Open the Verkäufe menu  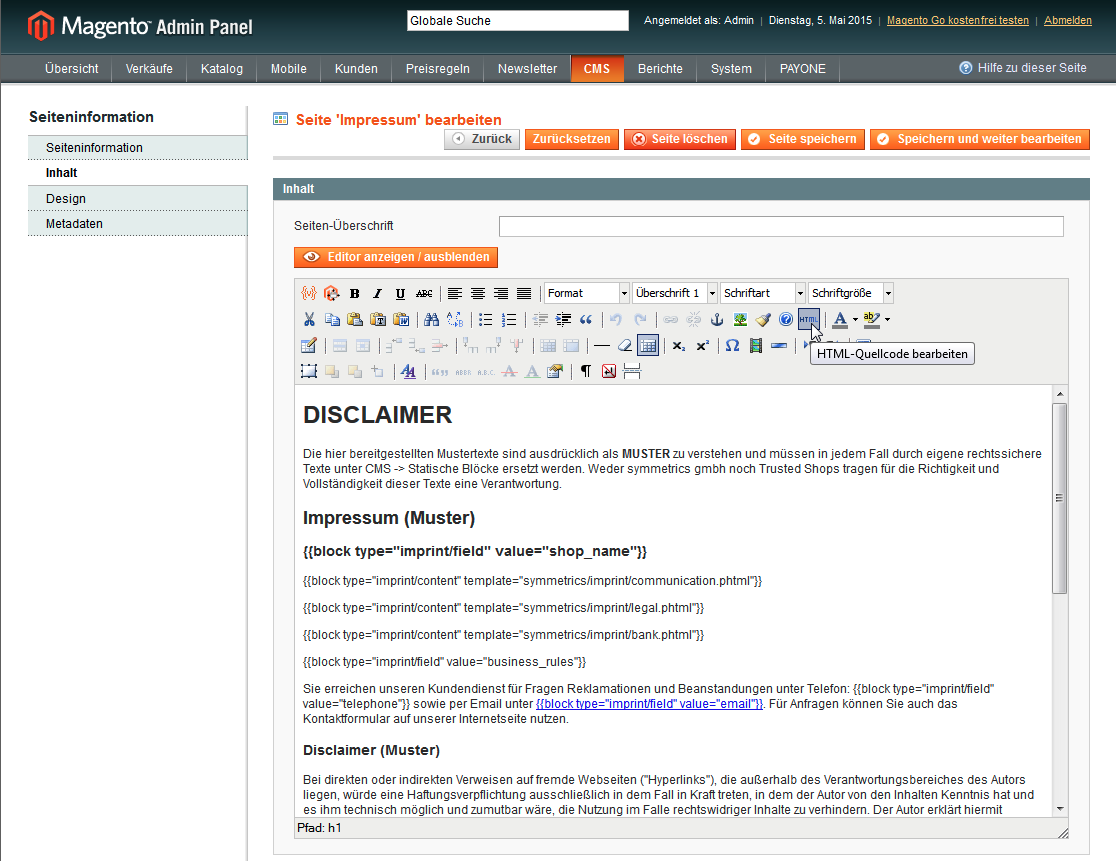point(149,69)
